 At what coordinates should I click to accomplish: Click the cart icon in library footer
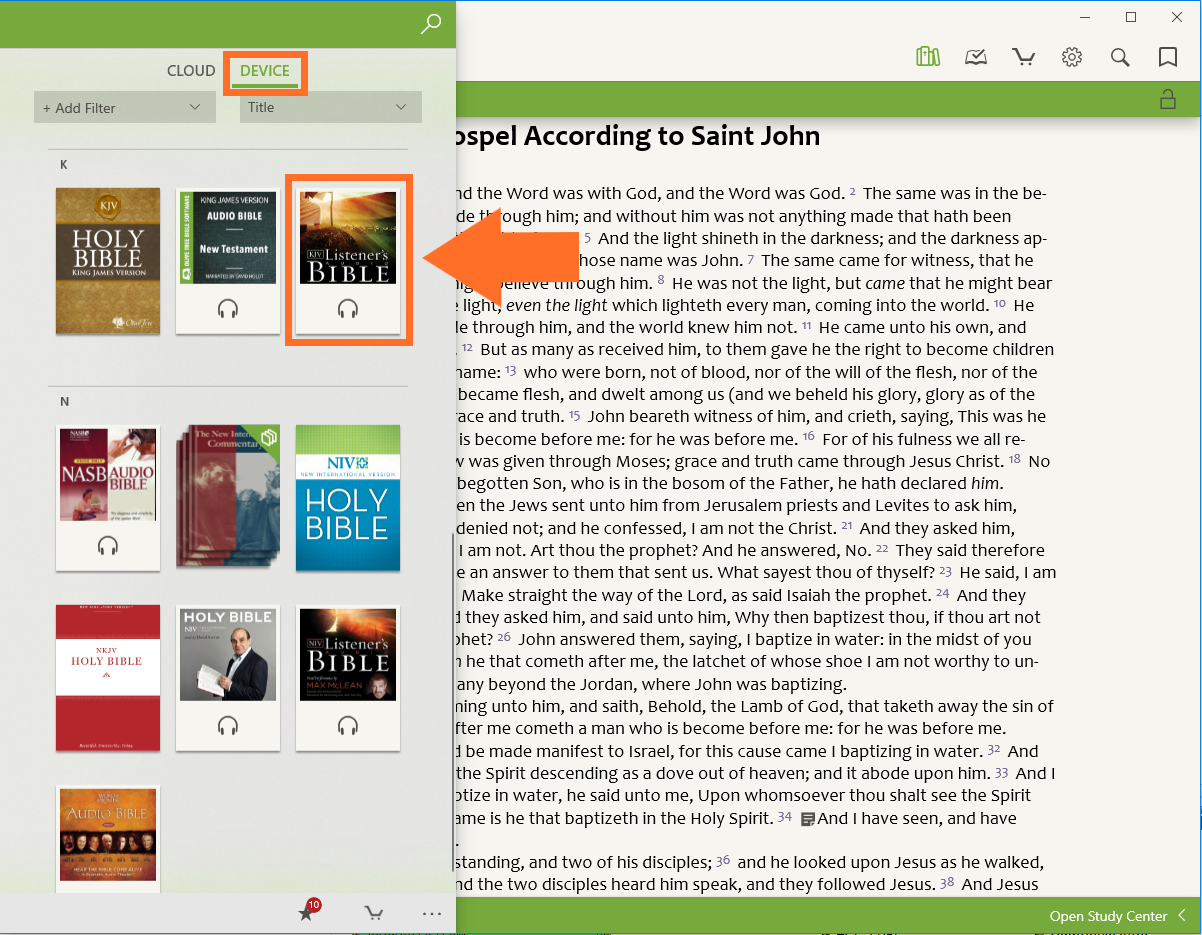pyautogui.click(x=373, y=912)
